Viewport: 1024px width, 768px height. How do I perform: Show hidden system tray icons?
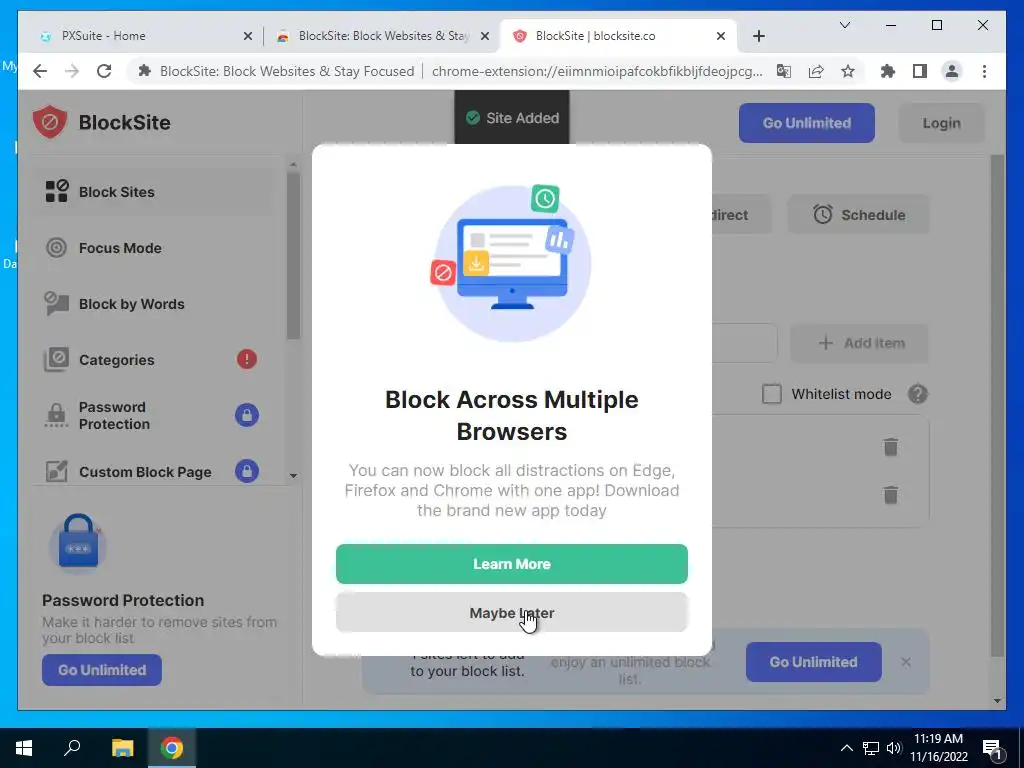846,748
